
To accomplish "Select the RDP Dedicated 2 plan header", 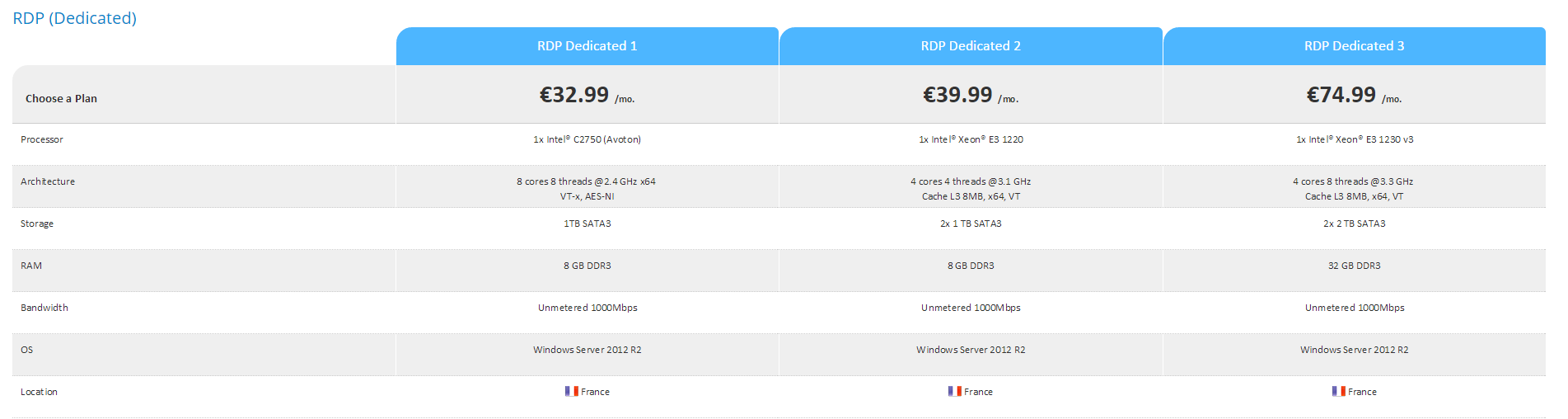I will tap(971, 46).
